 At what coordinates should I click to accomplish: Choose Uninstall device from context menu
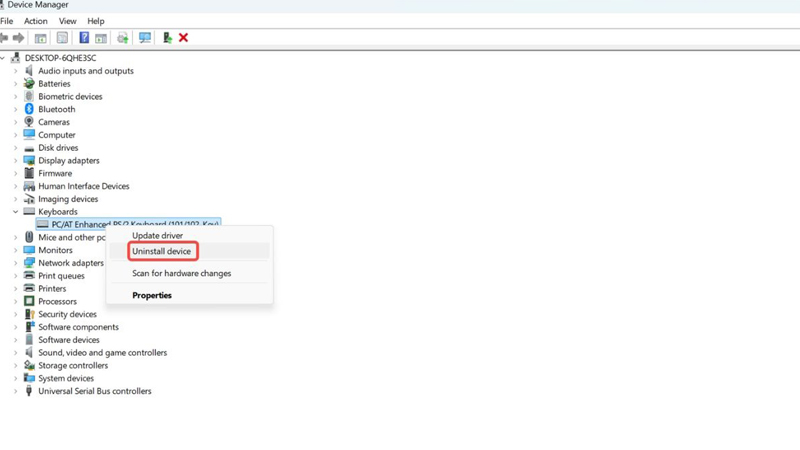[x=161, y=252]
